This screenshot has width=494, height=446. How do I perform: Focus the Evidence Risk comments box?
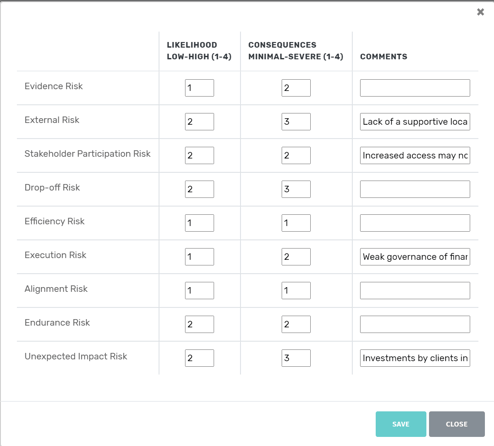[415, 88]
